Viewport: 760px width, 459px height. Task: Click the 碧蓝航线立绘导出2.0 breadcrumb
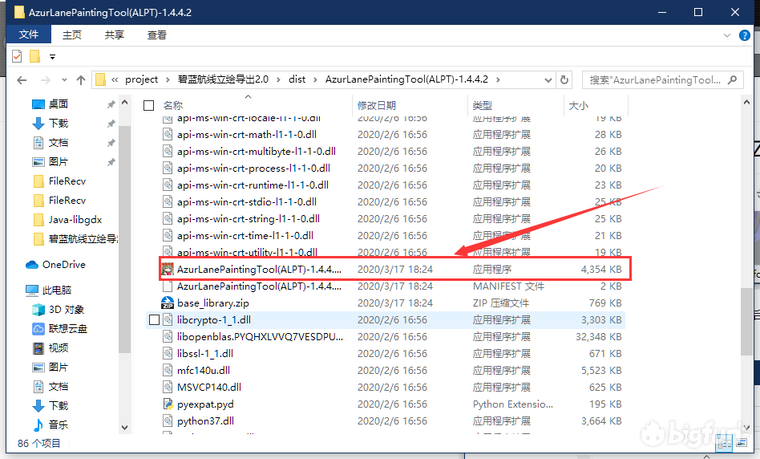(223, 79)
